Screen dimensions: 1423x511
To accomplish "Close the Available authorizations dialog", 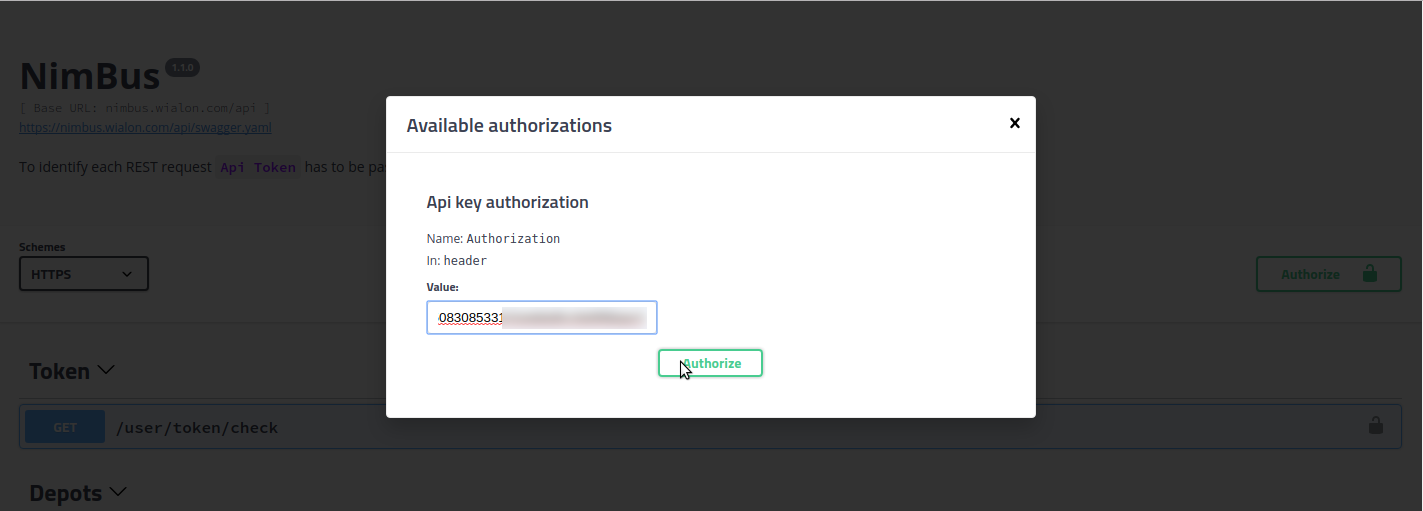I will coord(1014,123).
